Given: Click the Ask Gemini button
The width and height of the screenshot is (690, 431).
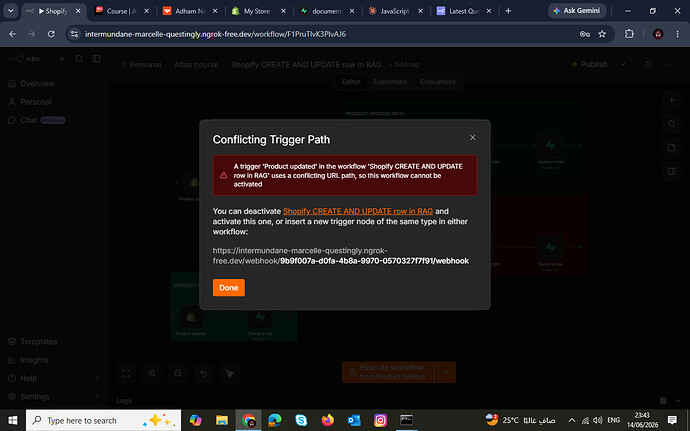Looking at the screenshot, I should (x=576, y=11).
